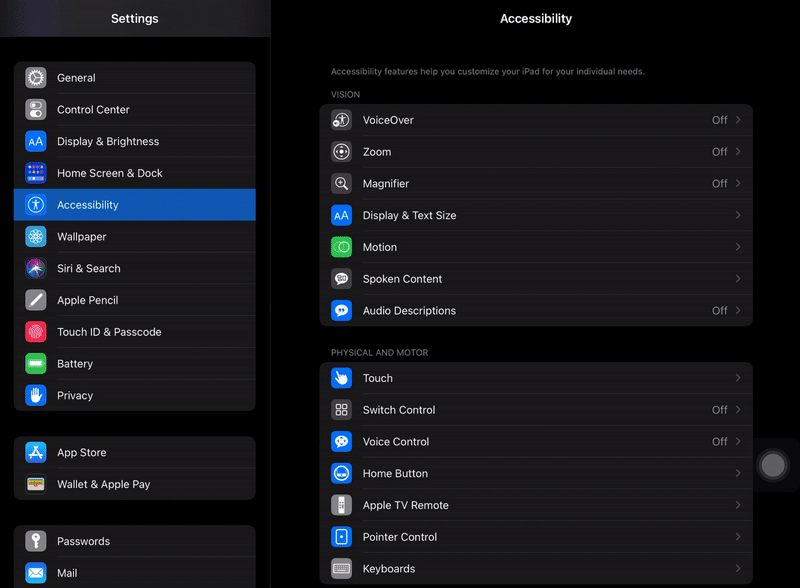The height and width of the screenshot is (588, 800).
Task: Click the Touch ID & Passcode fingerprint icon
Action: (37, 331)
